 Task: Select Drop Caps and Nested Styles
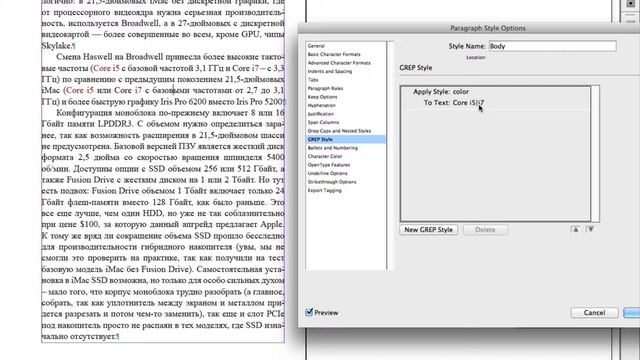(339, 131)
